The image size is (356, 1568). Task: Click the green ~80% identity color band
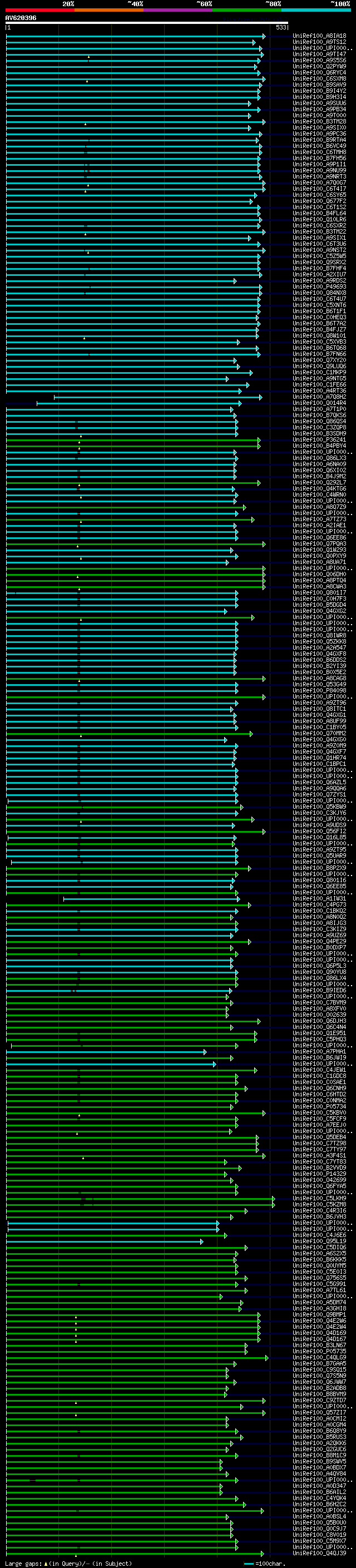pos(247,10)
